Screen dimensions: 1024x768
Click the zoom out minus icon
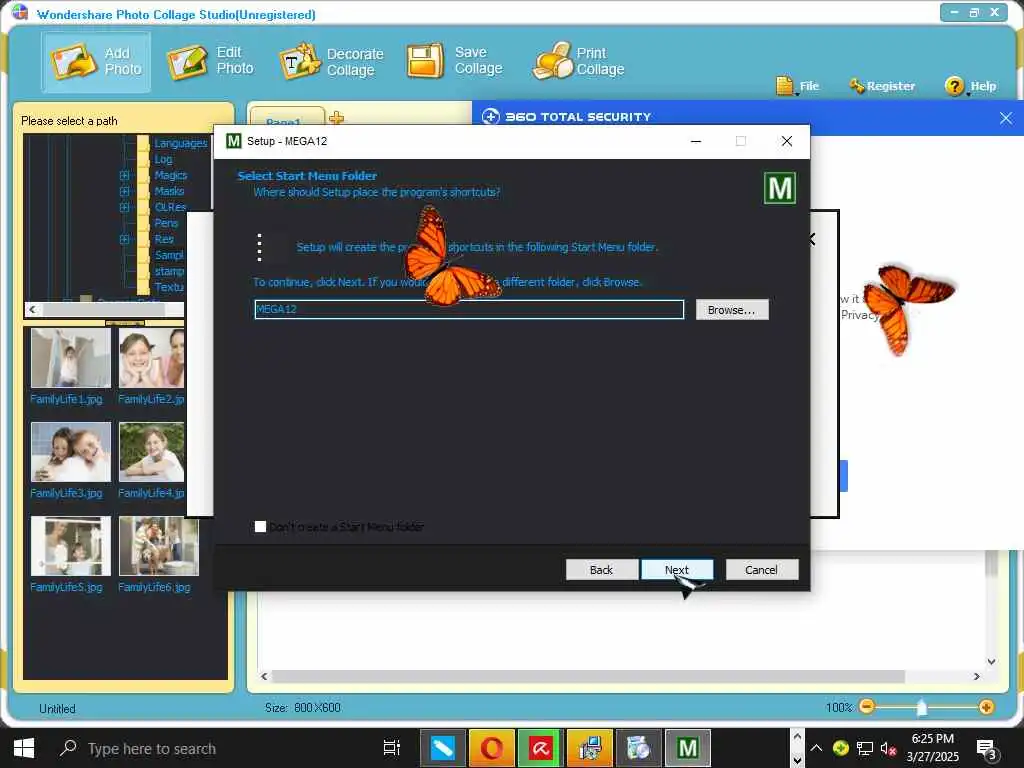click(x=867, y=707)
